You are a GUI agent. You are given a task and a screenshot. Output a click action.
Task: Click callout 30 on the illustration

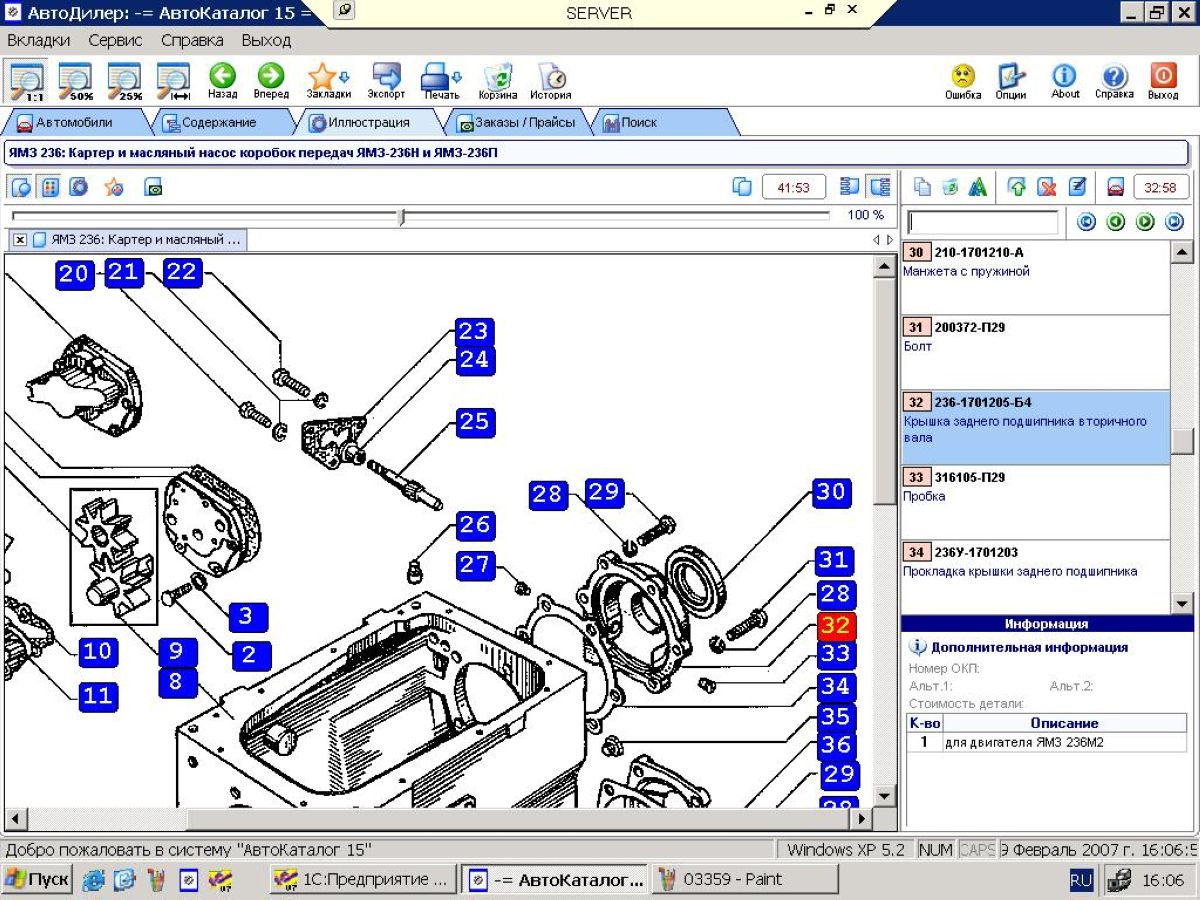coord(831,492)
